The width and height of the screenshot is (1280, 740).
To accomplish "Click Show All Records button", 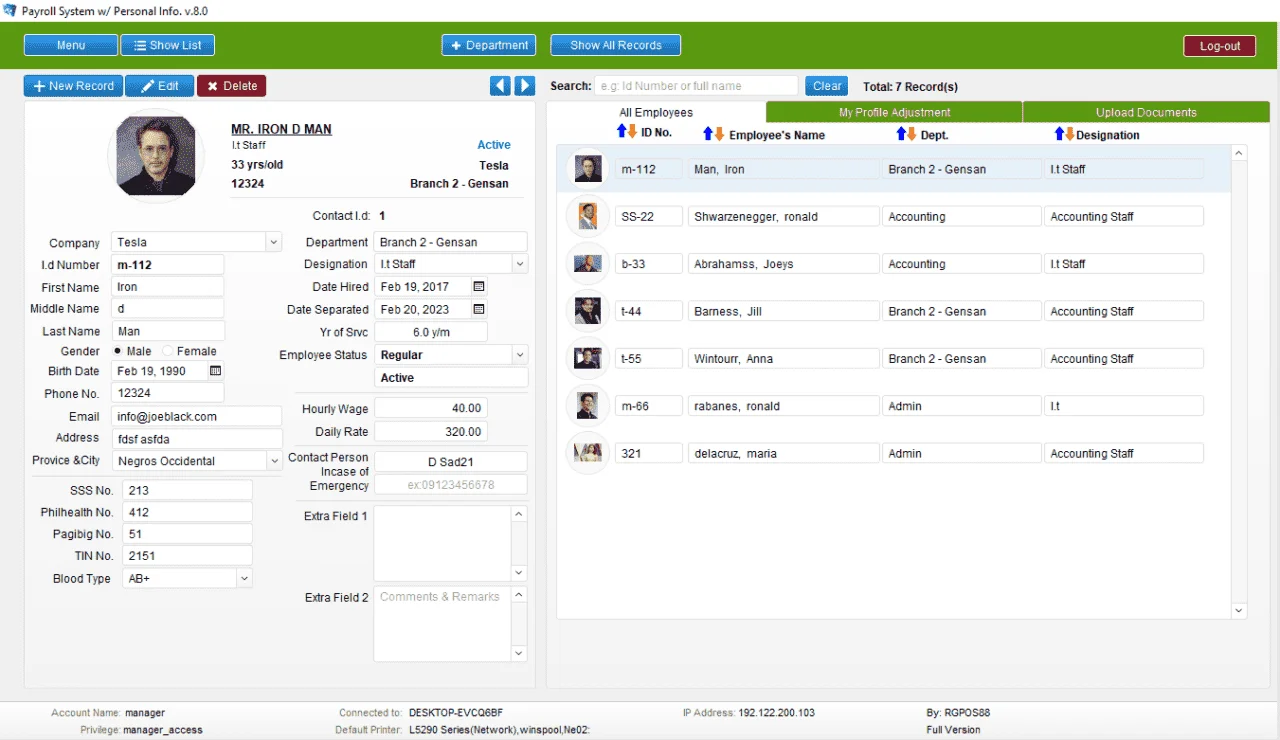I will 616,45.
